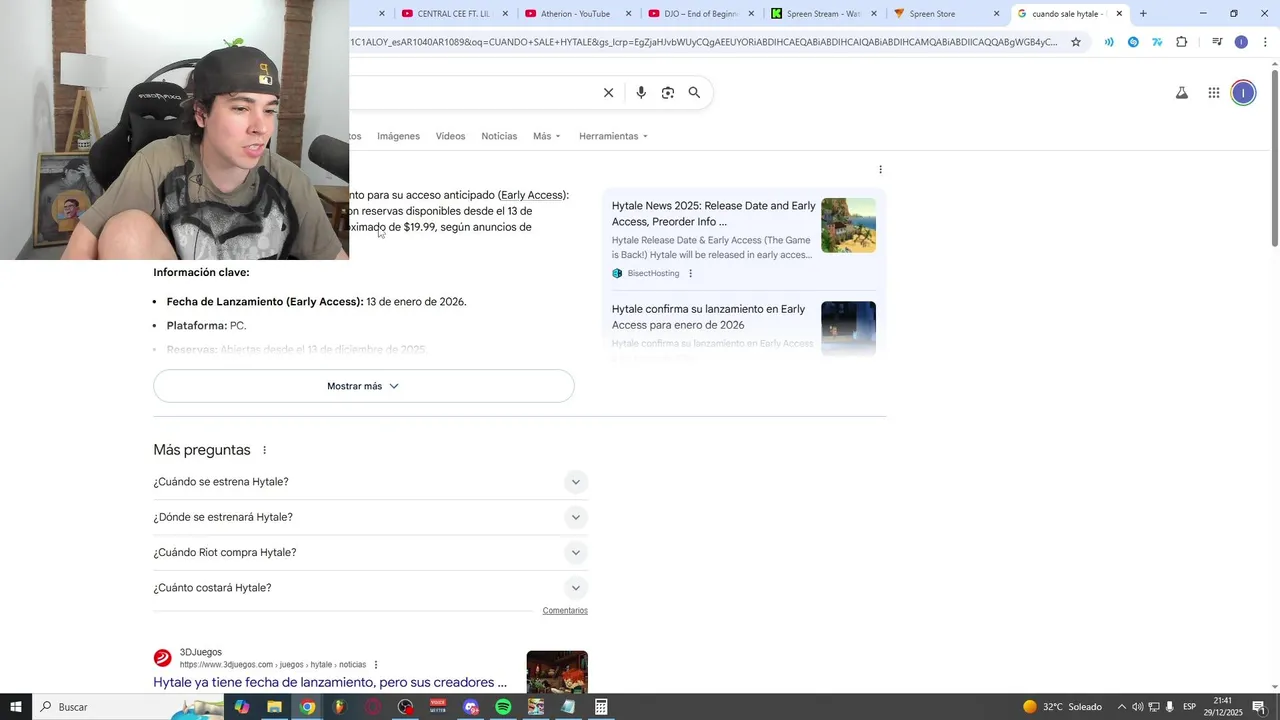Switch to the Imágenes search tab
This screenshot has width=1280, height=720.
click(x=398, y=136)
